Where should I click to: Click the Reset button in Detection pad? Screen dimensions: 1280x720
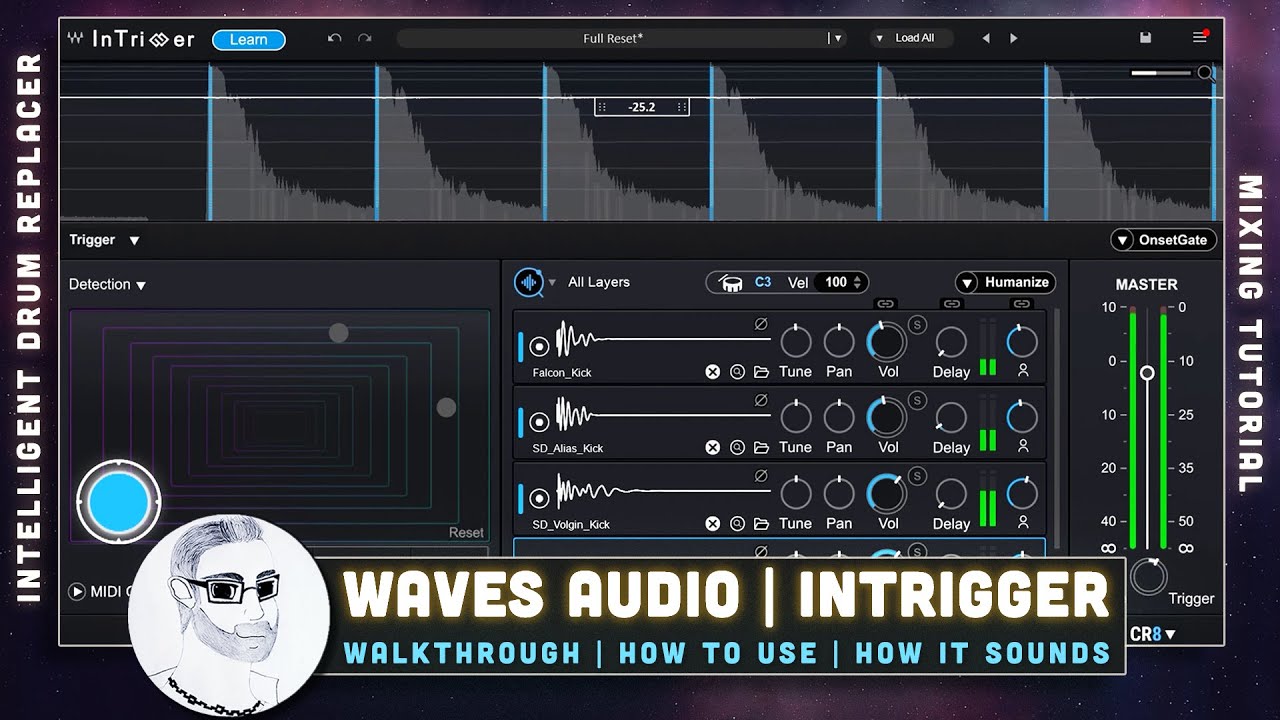(466, 533)
